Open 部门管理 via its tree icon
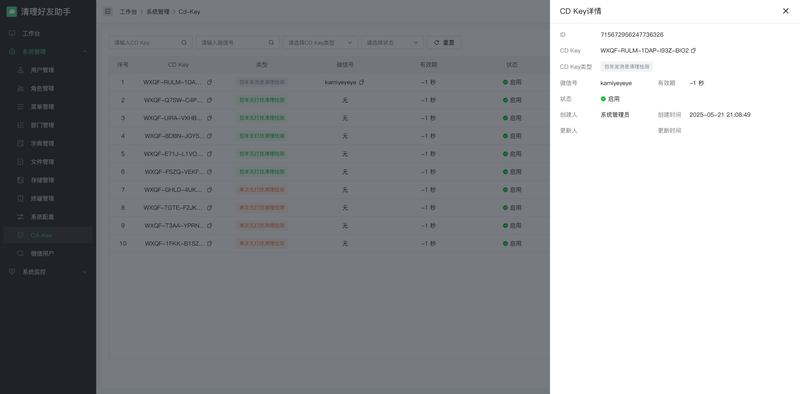Image resolution: width=800 pixels, height=394 pixels. pyautogui.click(x=20, y=125)
